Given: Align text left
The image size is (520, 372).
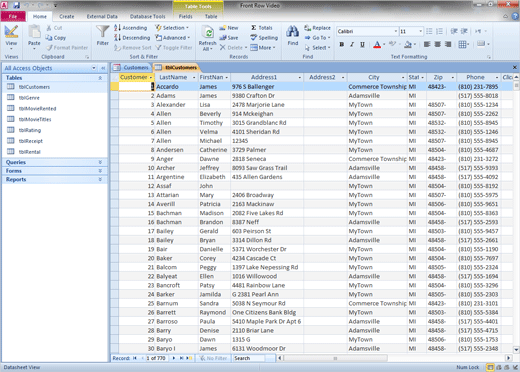Looking at the screenshot, I should pyautogui.click(x=427, y=44).
